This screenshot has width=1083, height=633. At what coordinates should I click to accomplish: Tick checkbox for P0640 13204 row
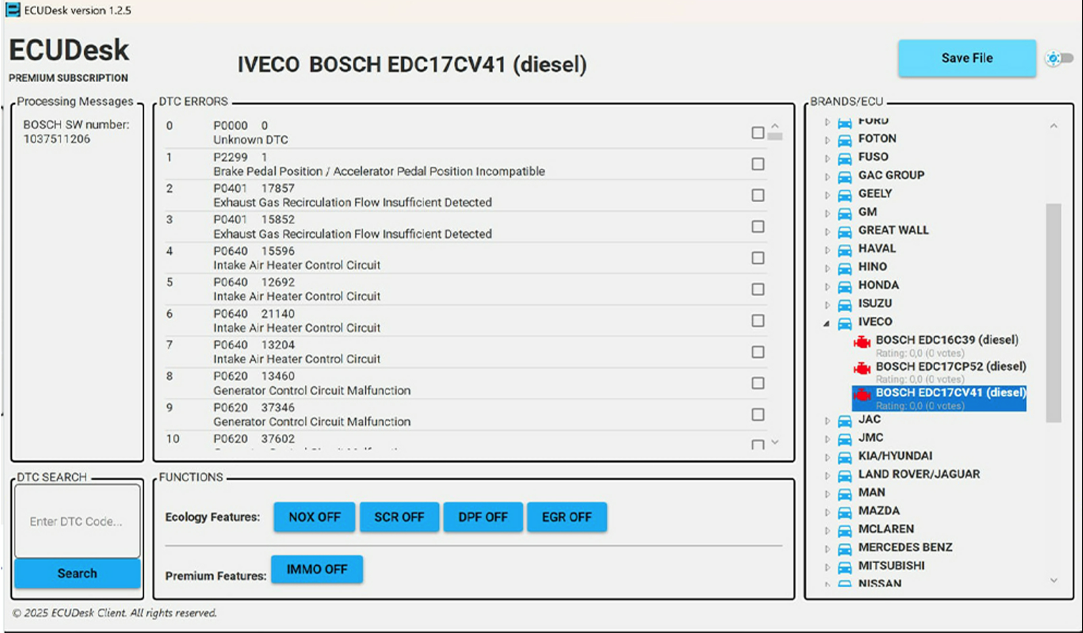[758, 352]
